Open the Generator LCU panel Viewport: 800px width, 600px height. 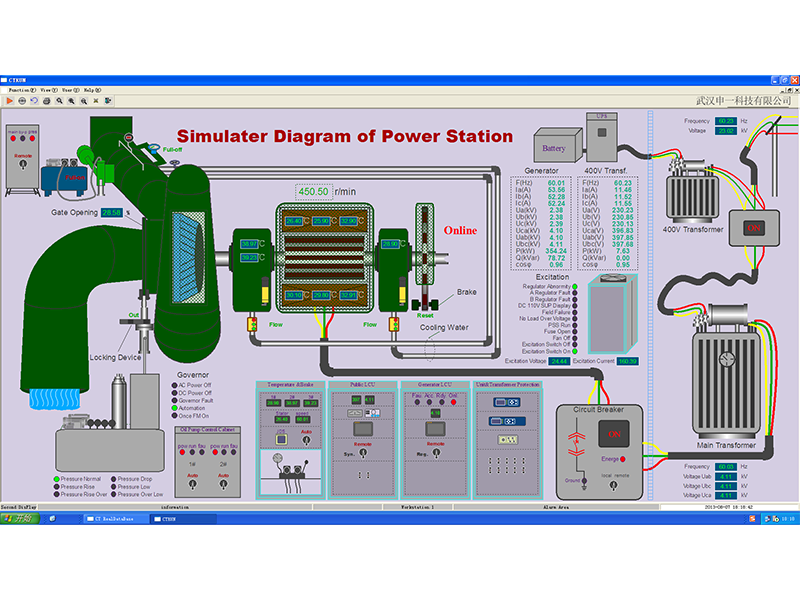point(433,439)
